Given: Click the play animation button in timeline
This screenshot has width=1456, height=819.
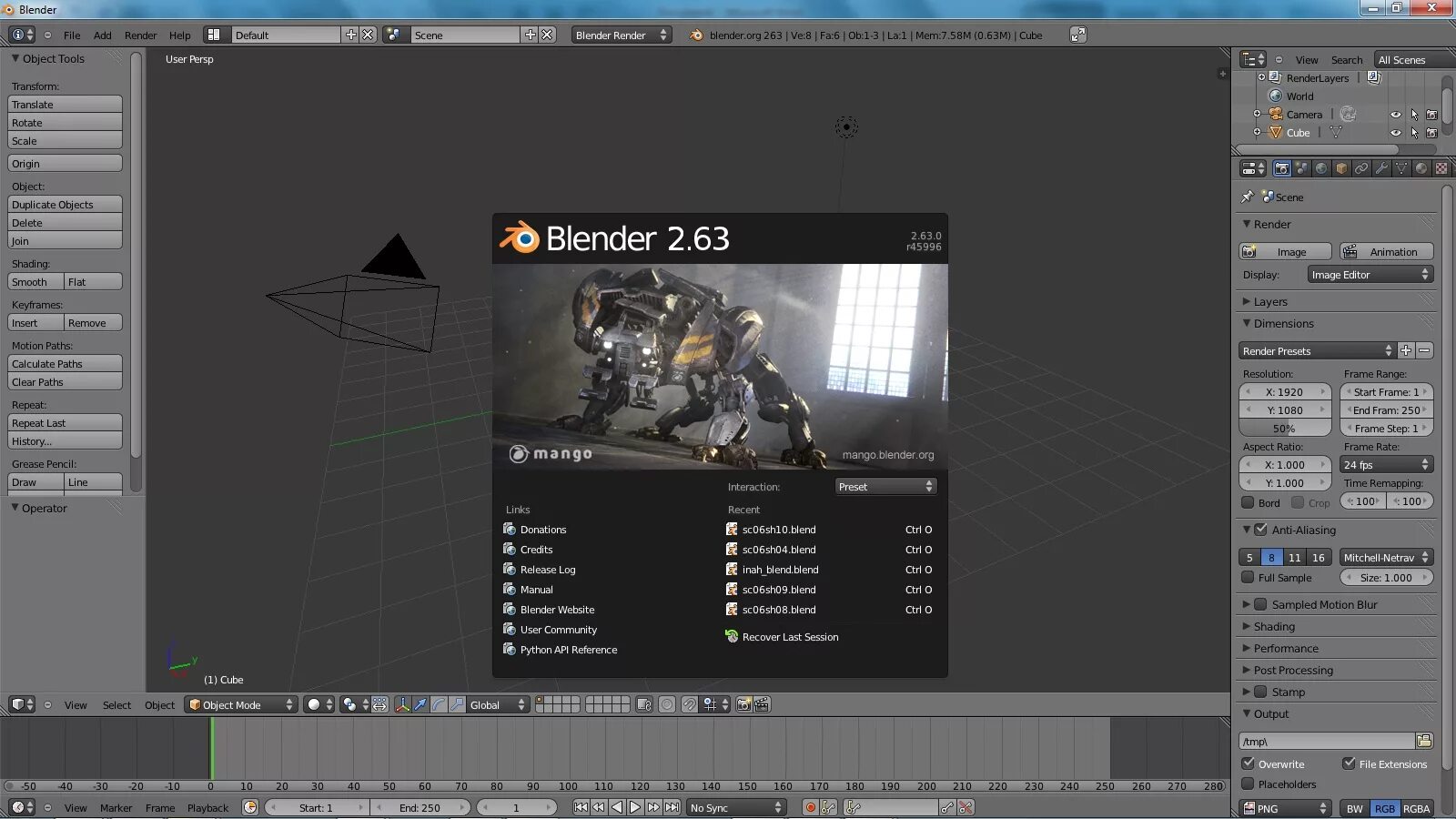Looking at the screenshot, I should point(635,807).
